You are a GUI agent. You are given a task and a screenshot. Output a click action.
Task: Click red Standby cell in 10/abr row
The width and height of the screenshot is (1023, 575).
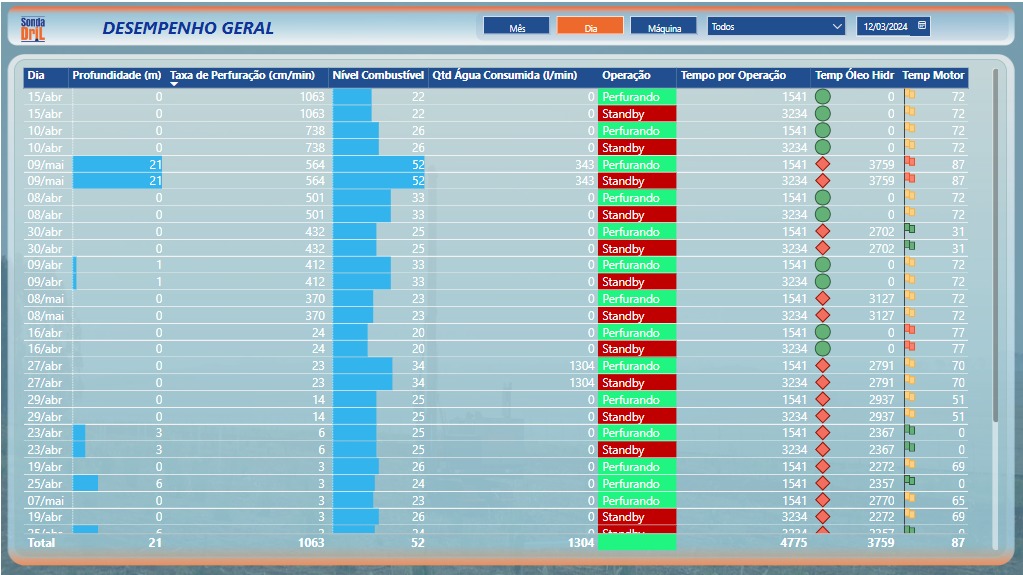tap(637, 148)
